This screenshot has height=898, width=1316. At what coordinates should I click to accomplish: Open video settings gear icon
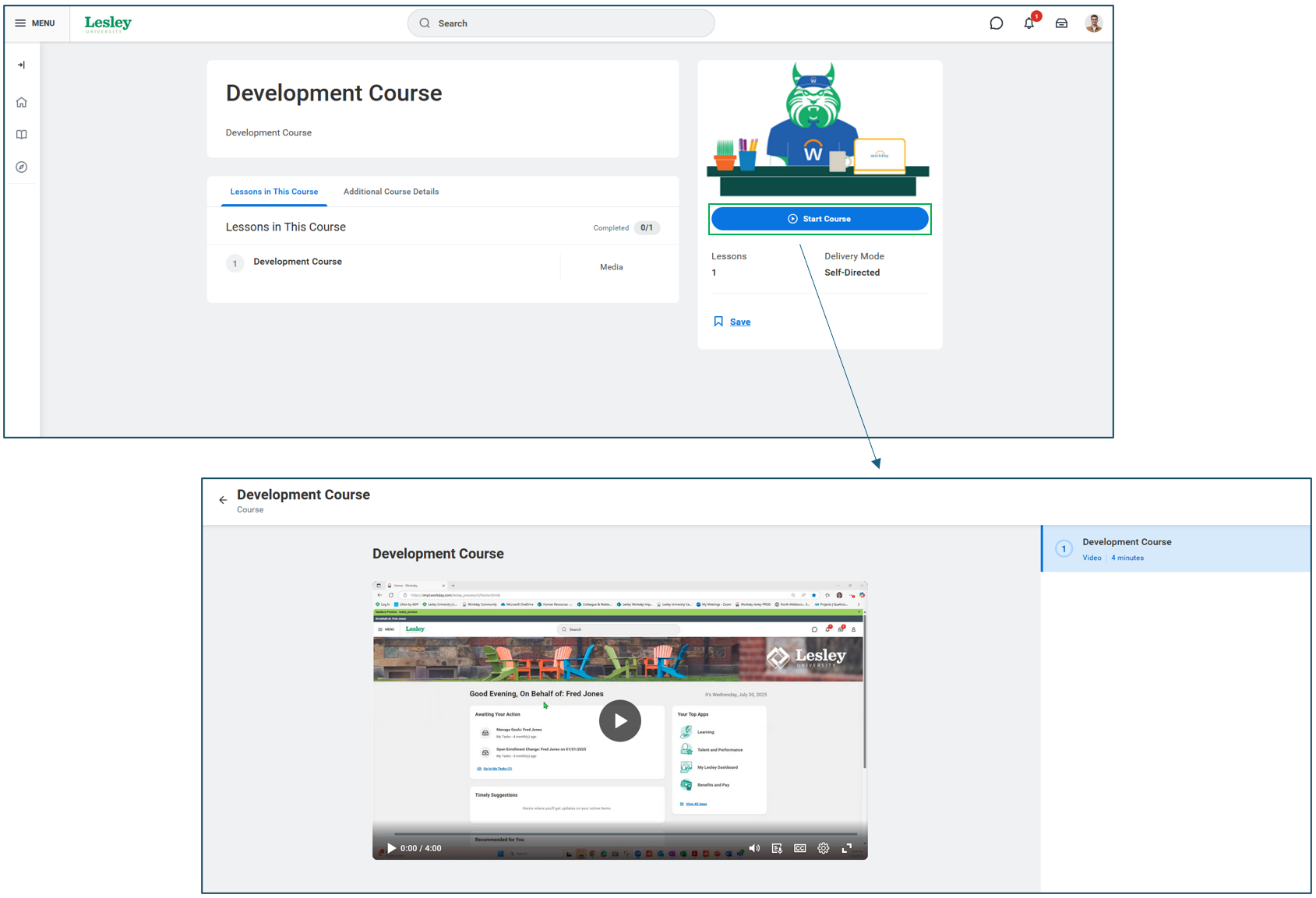tap(824, 848)
